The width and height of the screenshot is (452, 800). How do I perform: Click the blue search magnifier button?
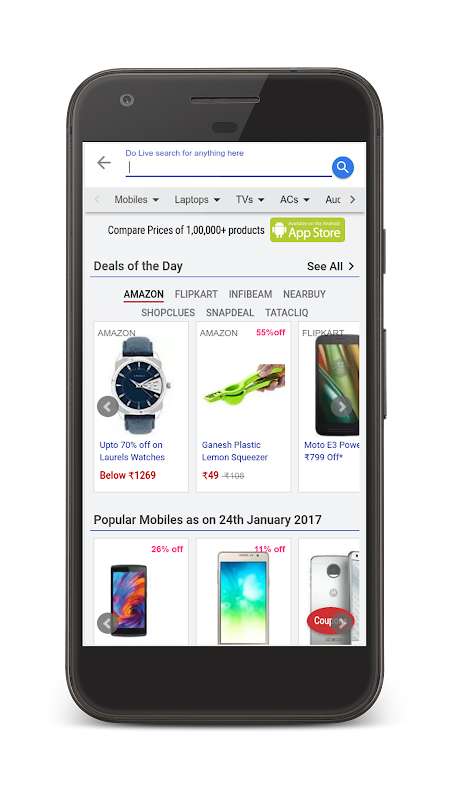coord(343,167)
